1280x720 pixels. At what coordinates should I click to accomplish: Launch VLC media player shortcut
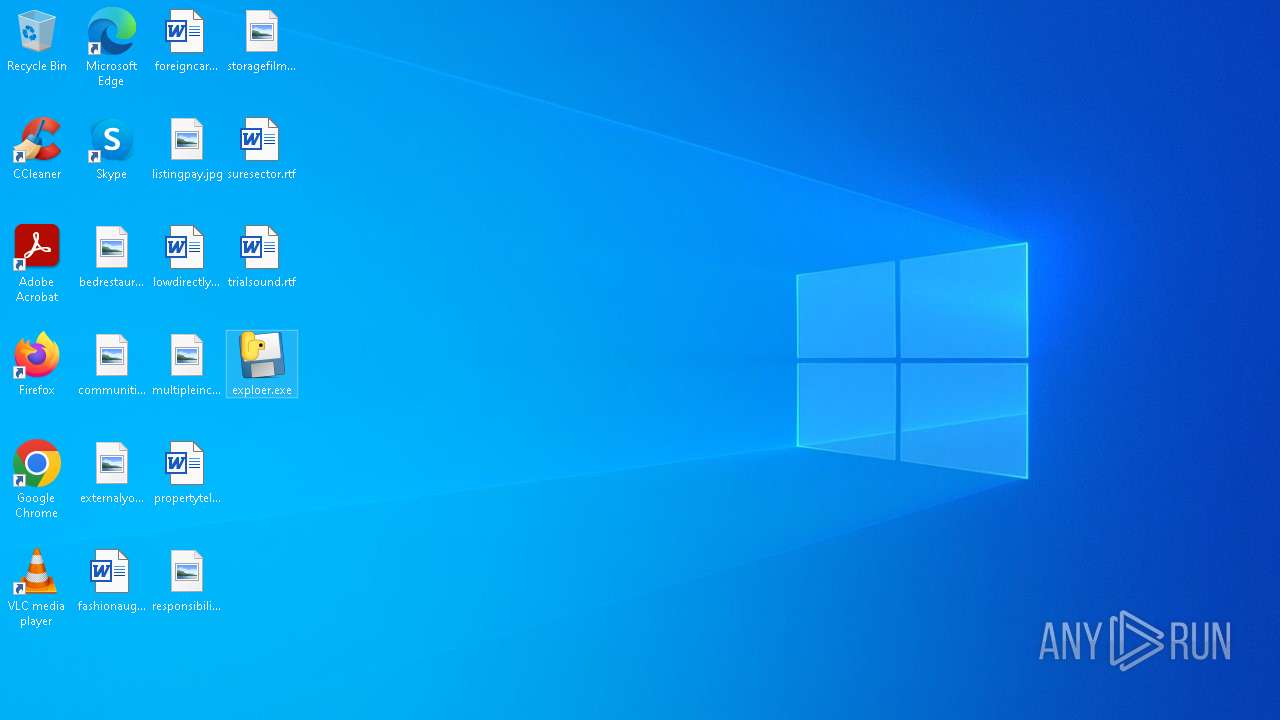pos(37,588)
